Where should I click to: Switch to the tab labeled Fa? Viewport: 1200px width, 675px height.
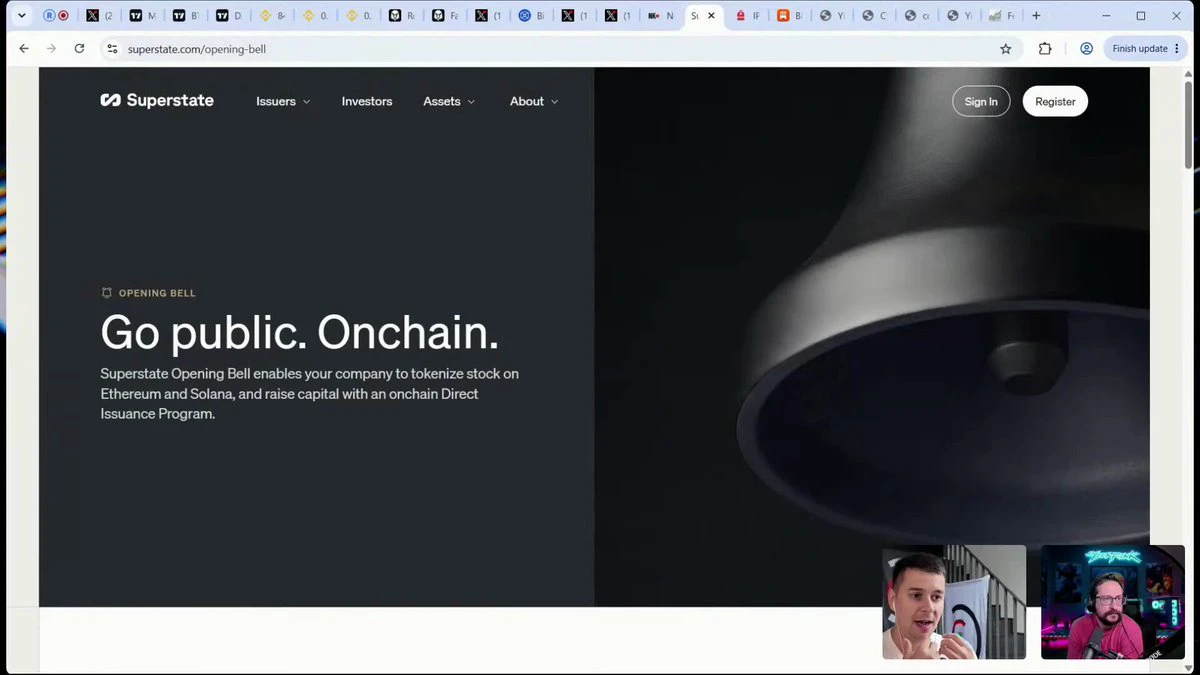(x=444, y=16)
